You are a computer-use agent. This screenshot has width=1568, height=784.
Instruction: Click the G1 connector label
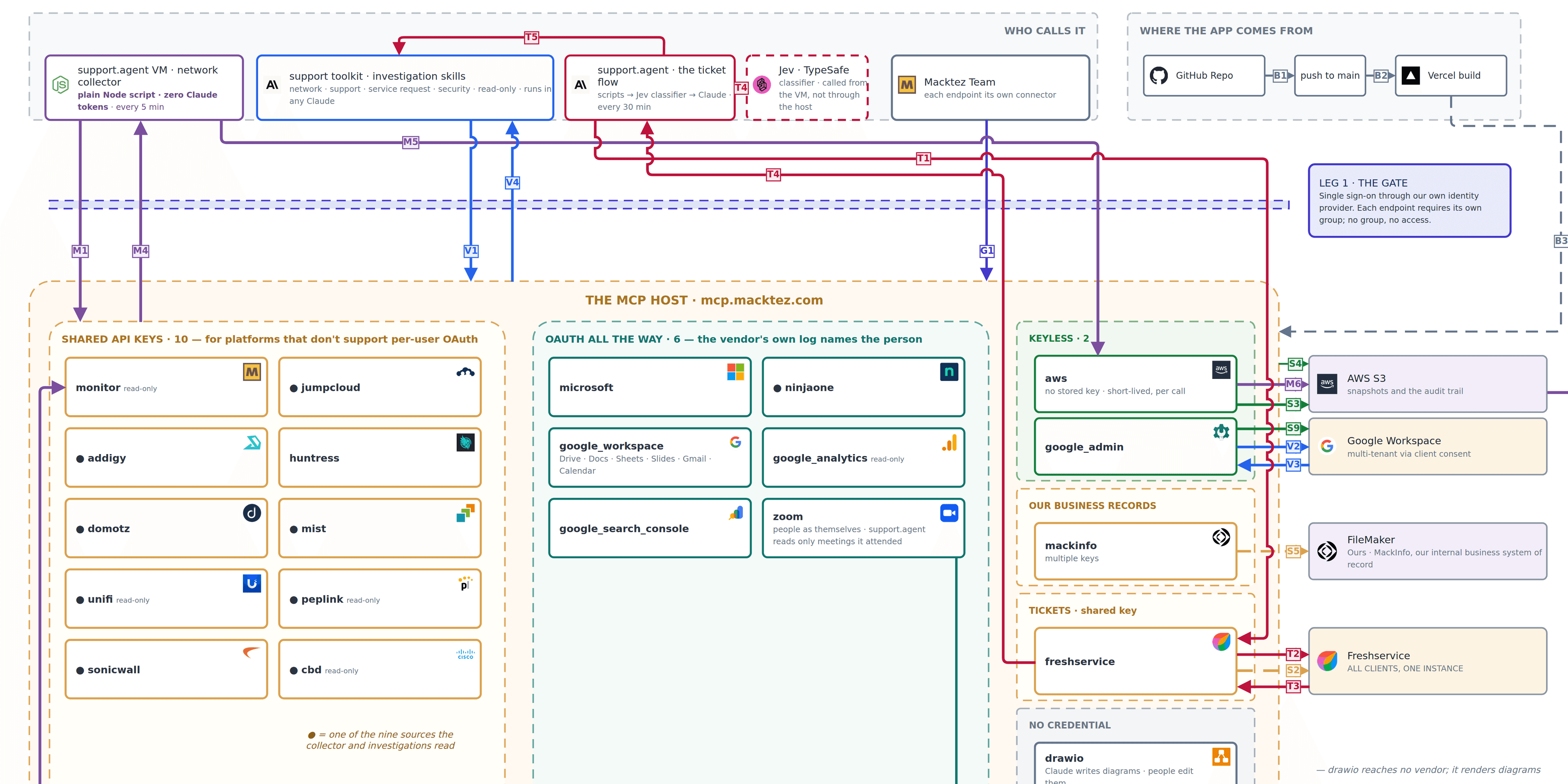(987, 251)
